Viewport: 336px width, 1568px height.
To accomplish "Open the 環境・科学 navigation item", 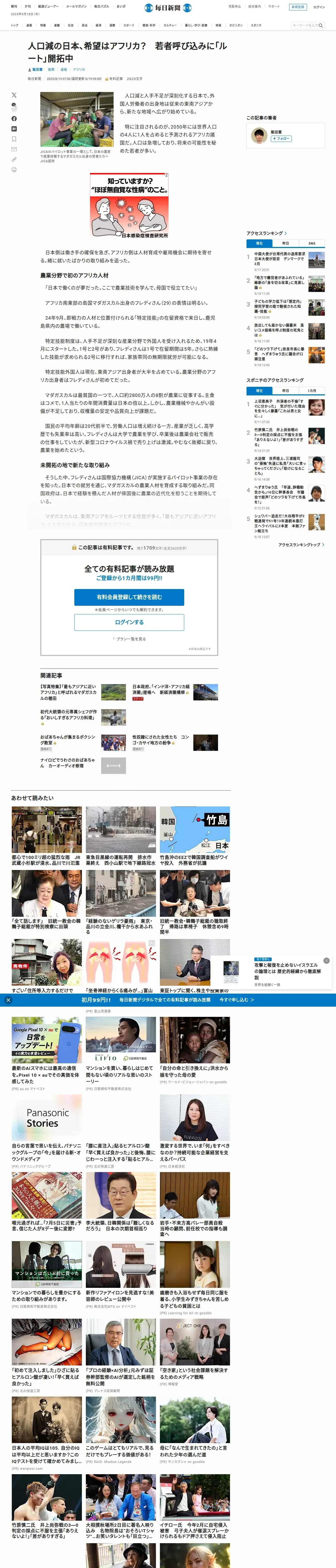I will 149,26.
